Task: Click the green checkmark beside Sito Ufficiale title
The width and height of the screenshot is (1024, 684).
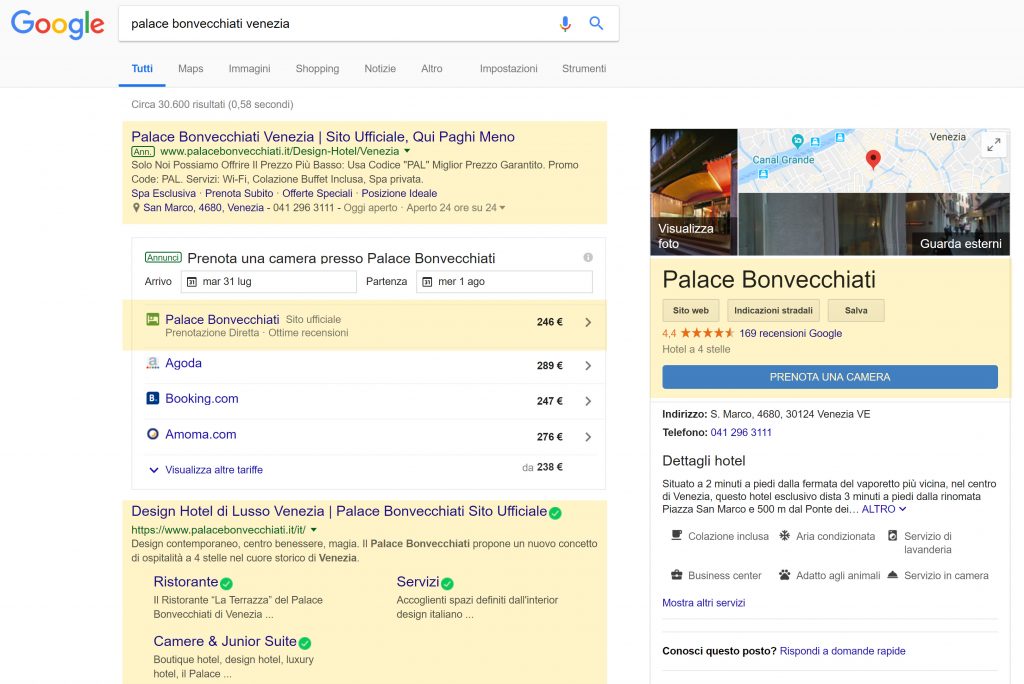Action: pos(555,513)
